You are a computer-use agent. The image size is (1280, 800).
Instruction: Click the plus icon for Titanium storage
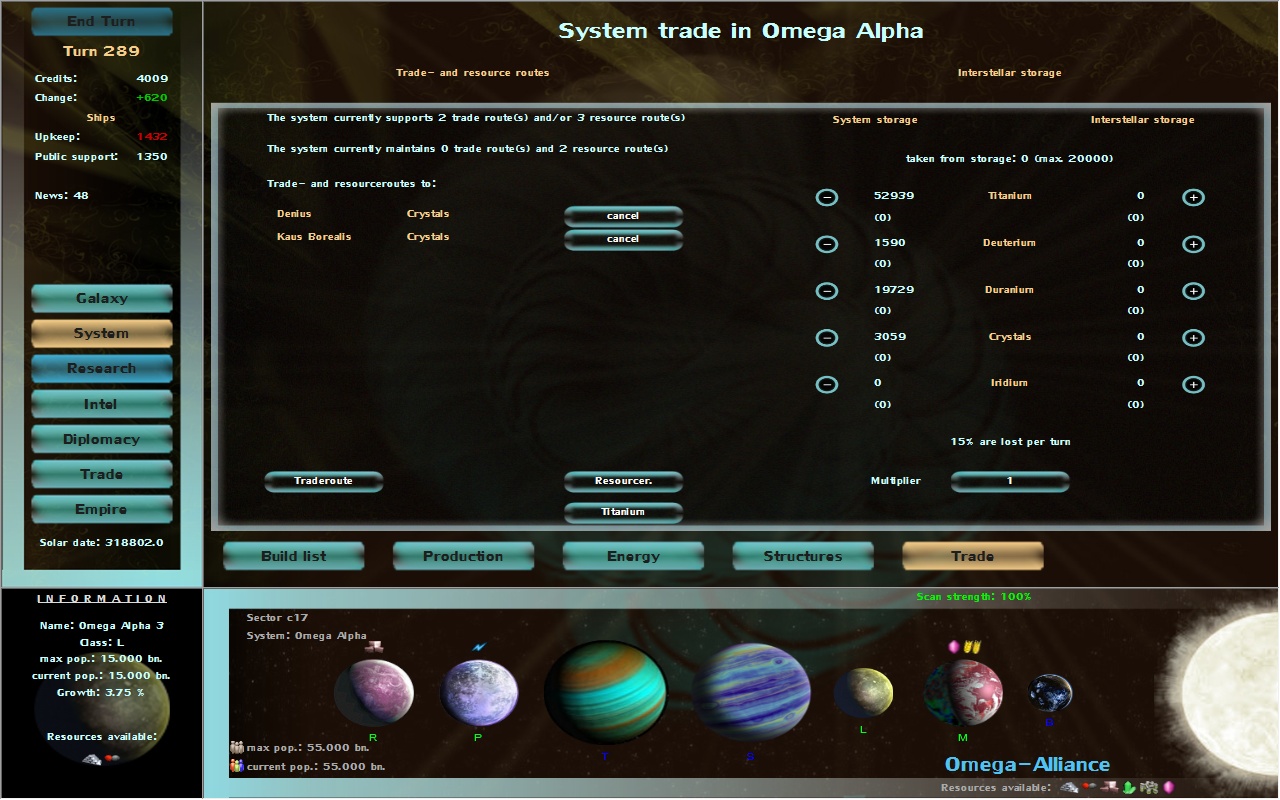click(1193, 197)
